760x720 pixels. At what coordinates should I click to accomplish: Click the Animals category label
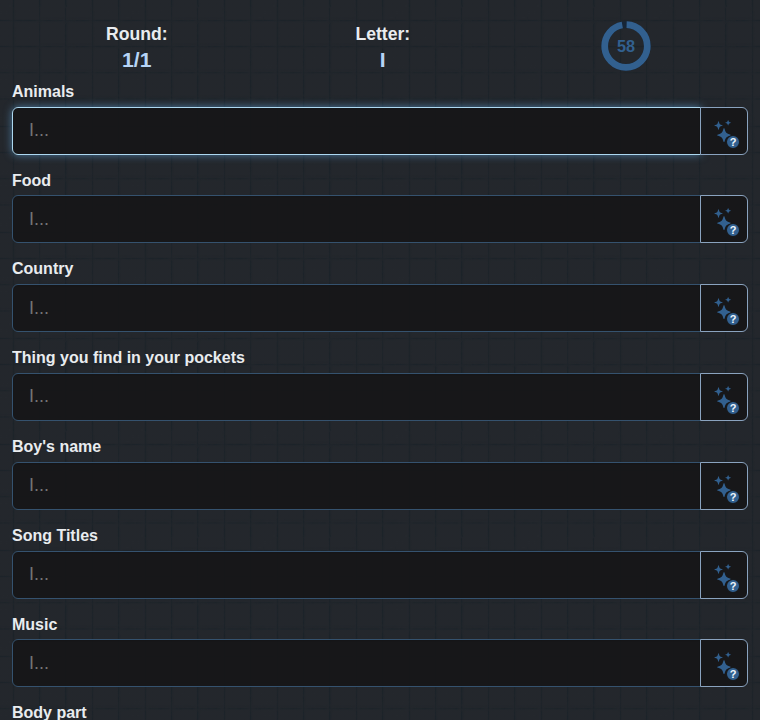pyautogui.click(x=43, y=92)
